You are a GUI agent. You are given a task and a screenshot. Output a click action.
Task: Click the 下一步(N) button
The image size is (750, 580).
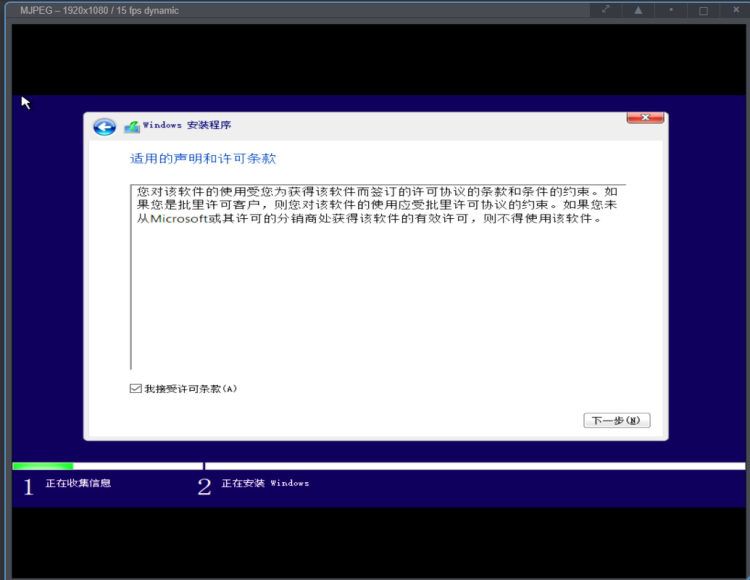617,420
